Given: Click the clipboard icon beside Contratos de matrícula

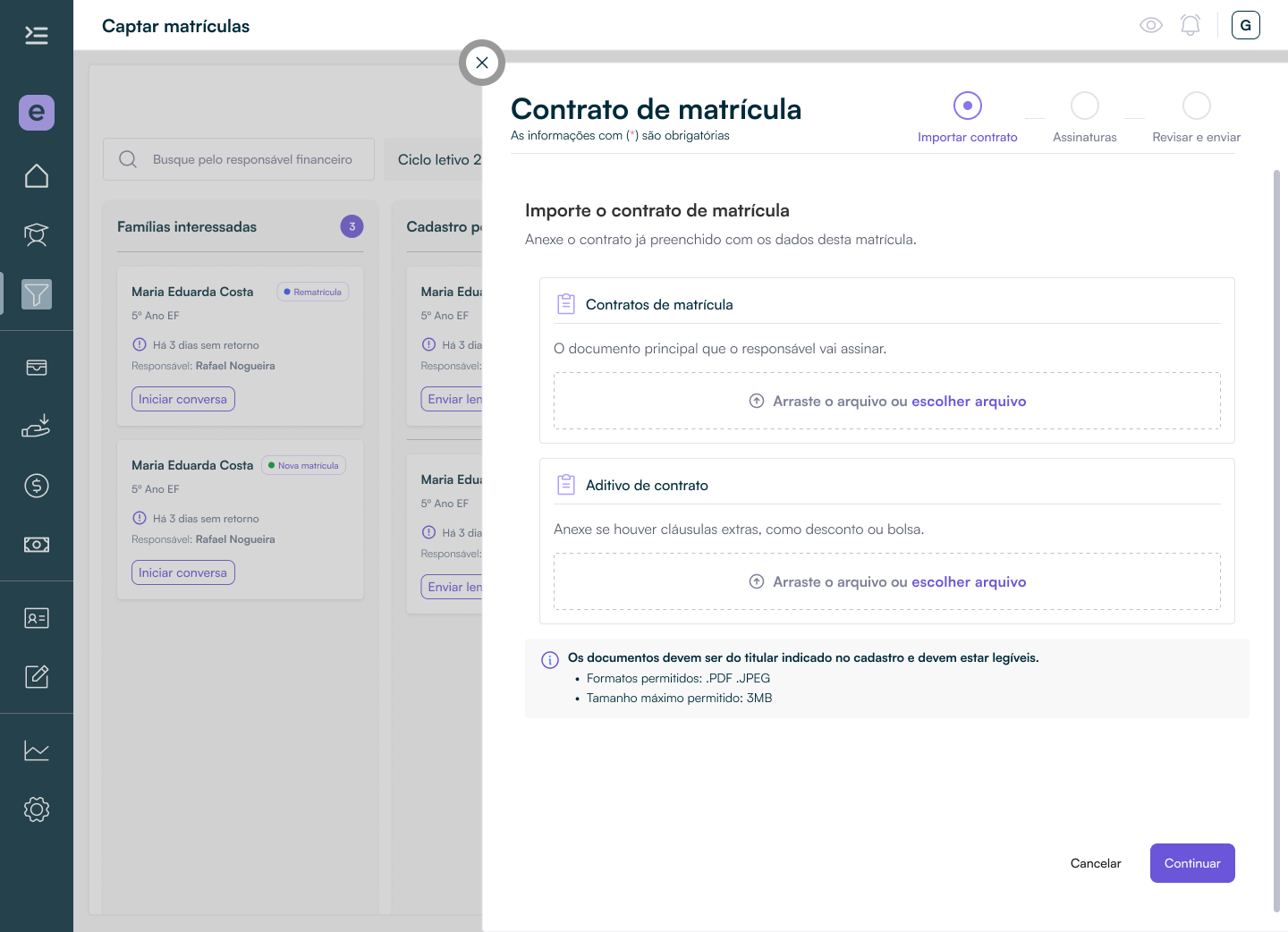Looking at the screenshot, I should click(566, 304).
